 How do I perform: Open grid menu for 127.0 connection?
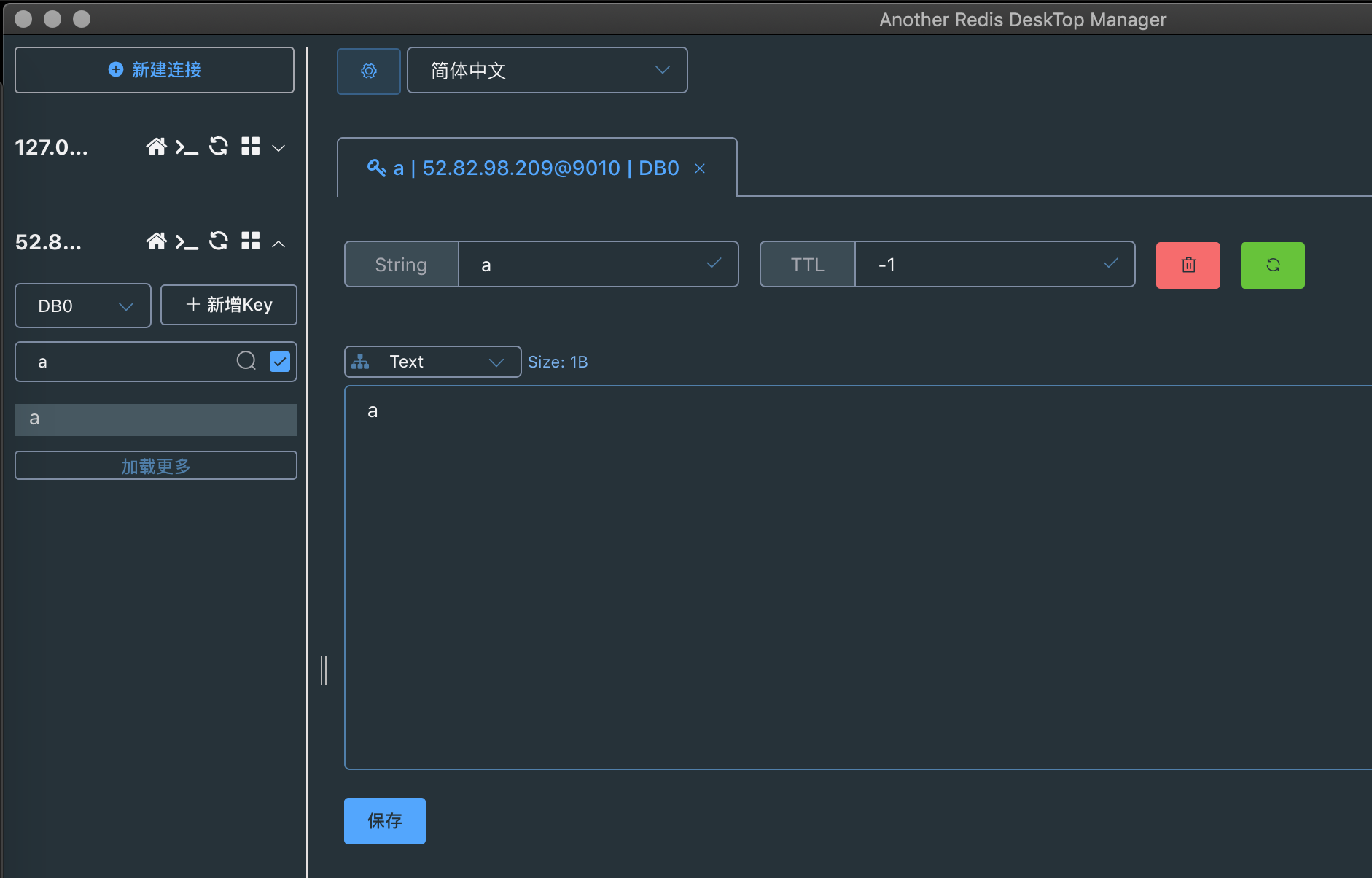(251, 147)
